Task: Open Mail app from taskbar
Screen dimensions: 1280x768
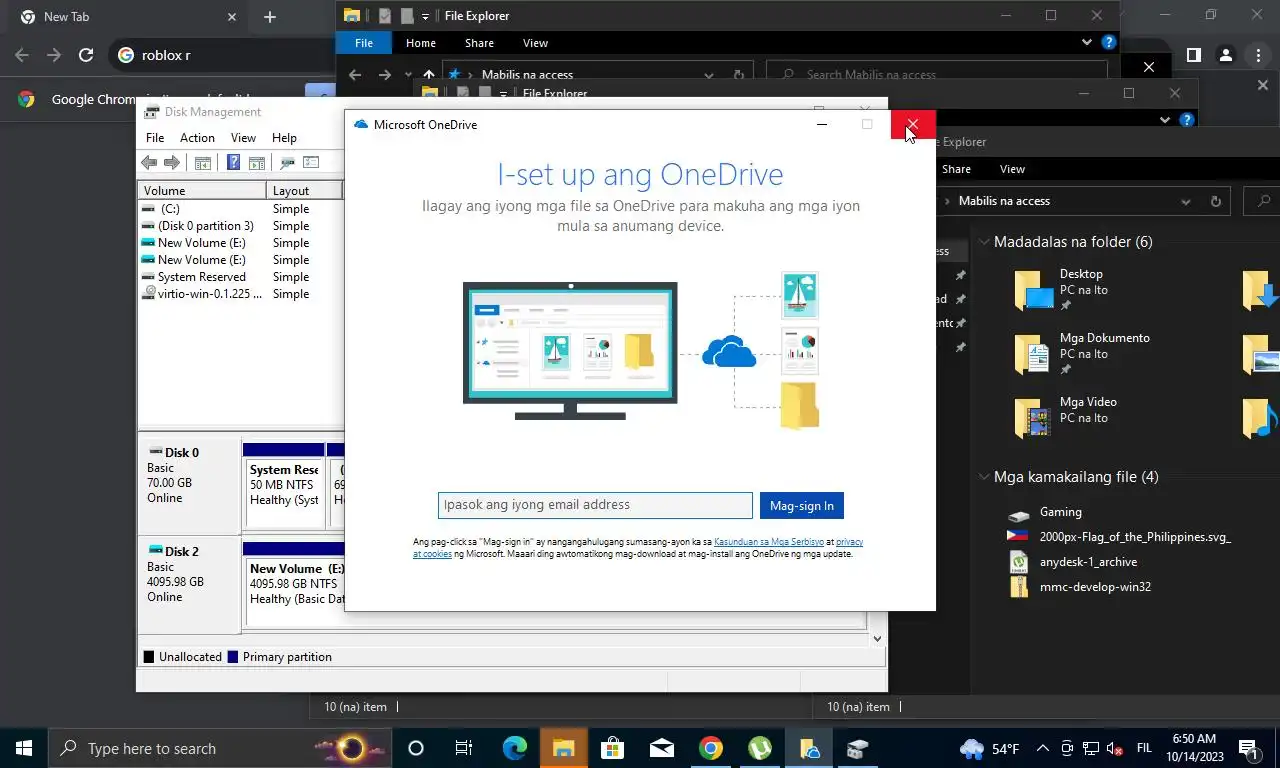Action: [x=661, y=748]
